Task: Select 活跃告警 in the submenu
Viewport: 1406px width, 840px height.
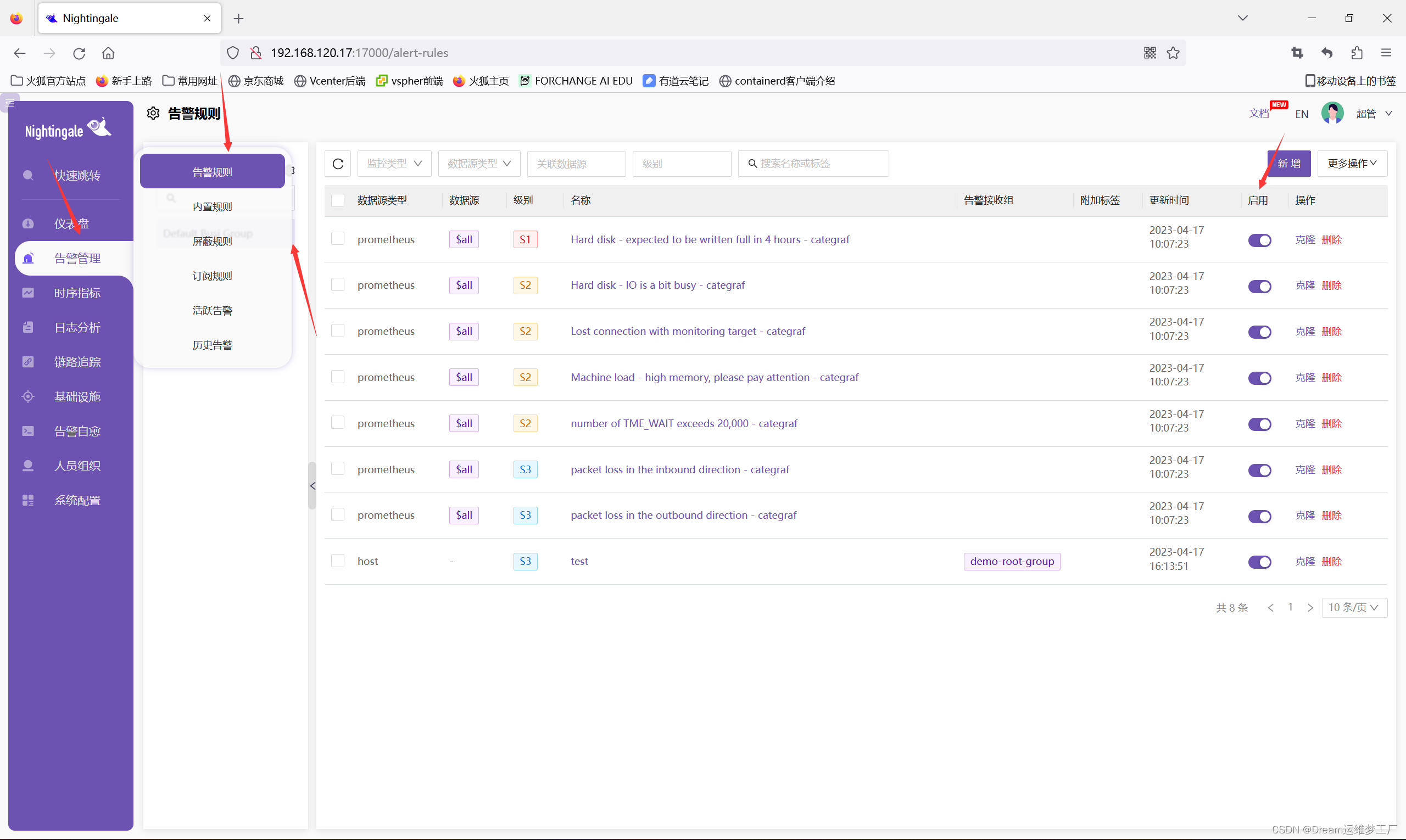Action: point(212,310)
